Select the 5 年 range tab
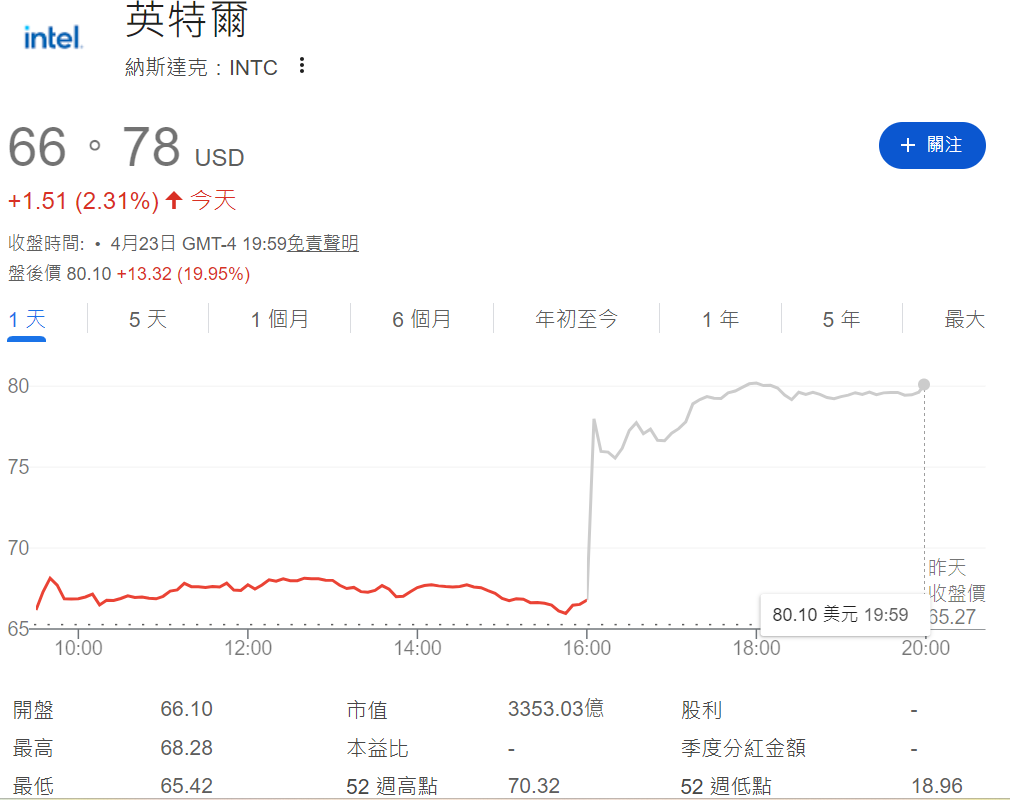Image resolution: width=1010 pixels, height=800 pixels. tap(841, 318)
